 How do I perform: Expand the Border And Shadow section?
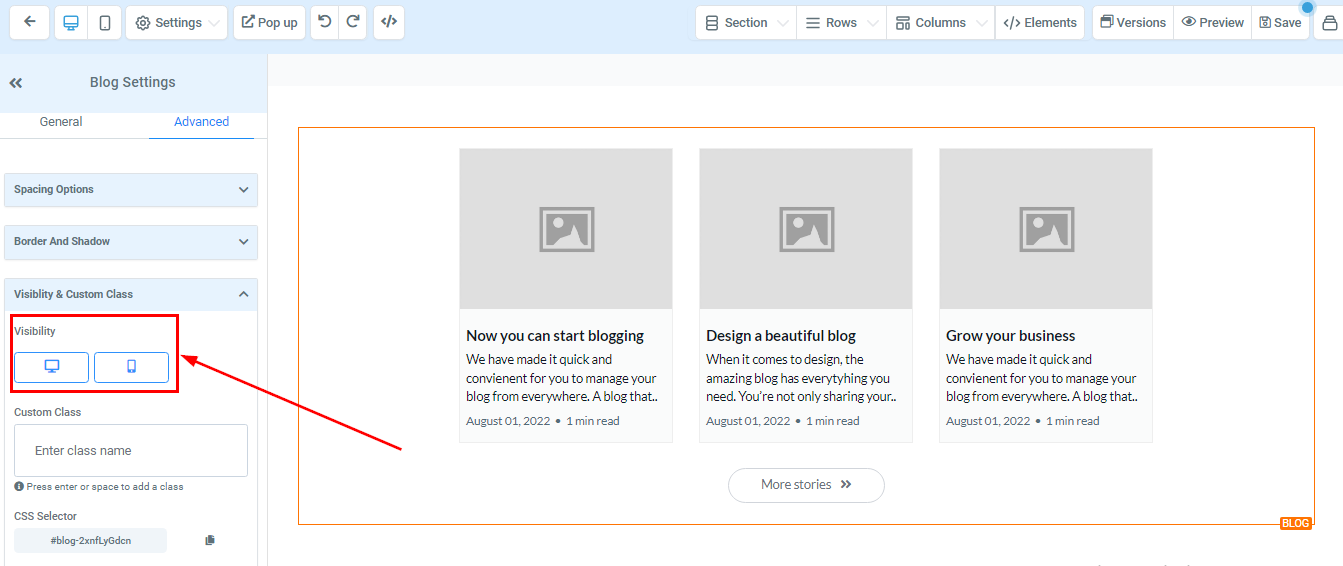coord(131,242)
